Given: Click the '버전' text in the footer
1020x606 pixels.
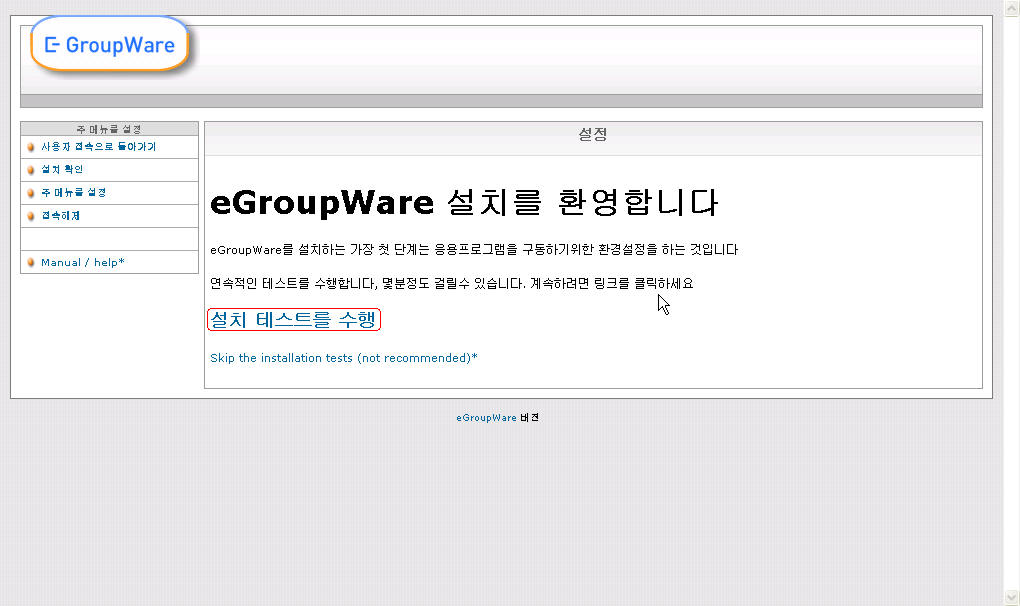Looking at the screenshot, I should tap(530, 418).
